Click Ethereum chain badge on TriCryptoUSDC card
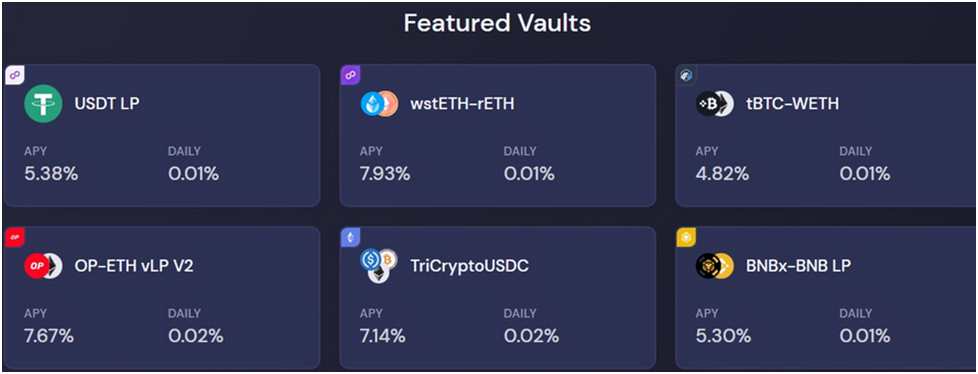Screen dimensions: 978x374 click(x=350, y=237)
